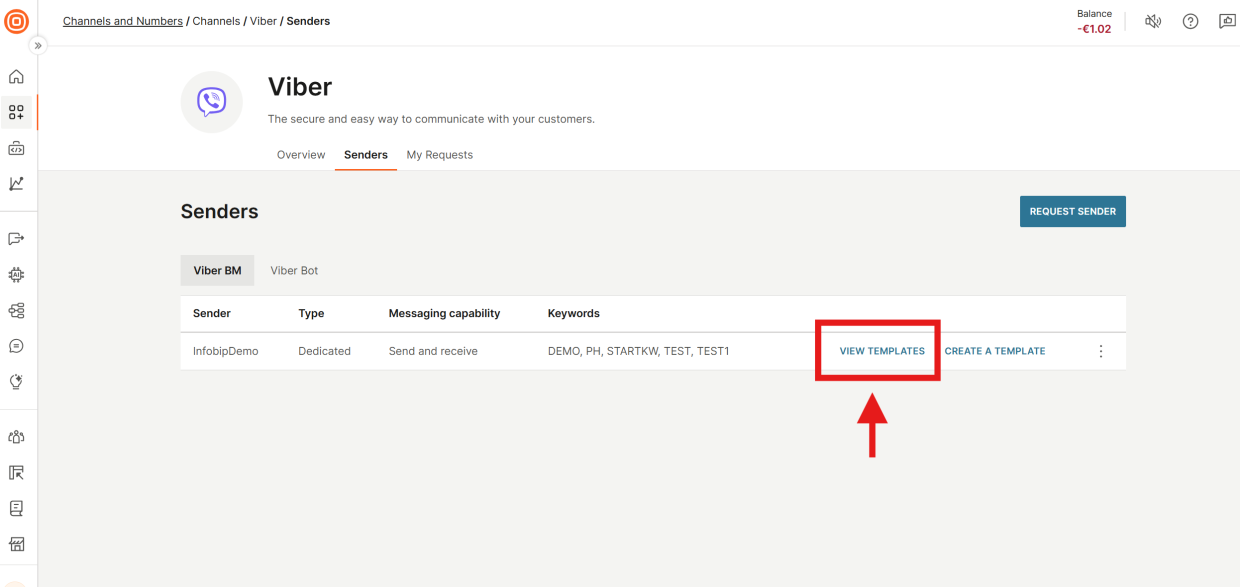Open the People group sidebar icon
The image size is (1240, 587).
16,437
